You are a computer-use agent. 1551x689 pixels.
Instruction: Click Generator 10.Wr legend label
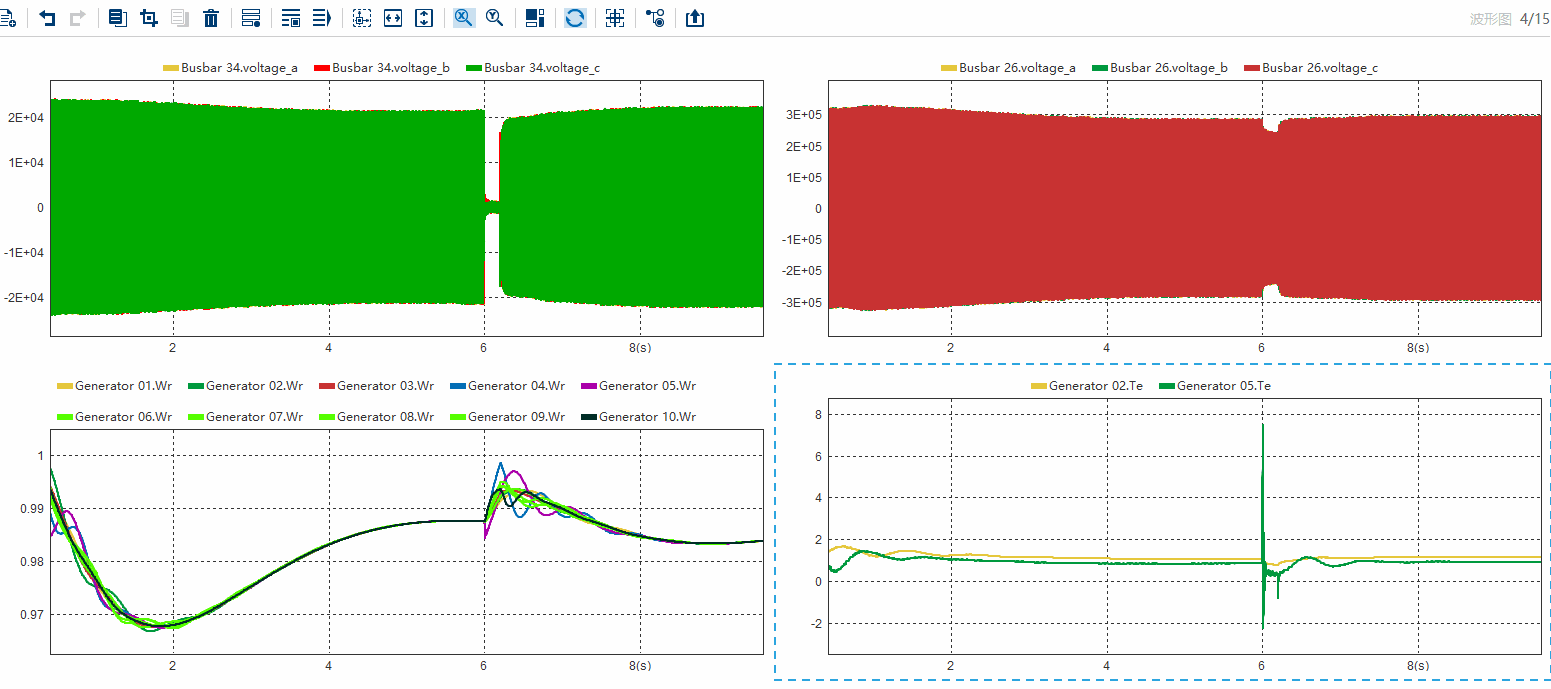click(647, 417)
